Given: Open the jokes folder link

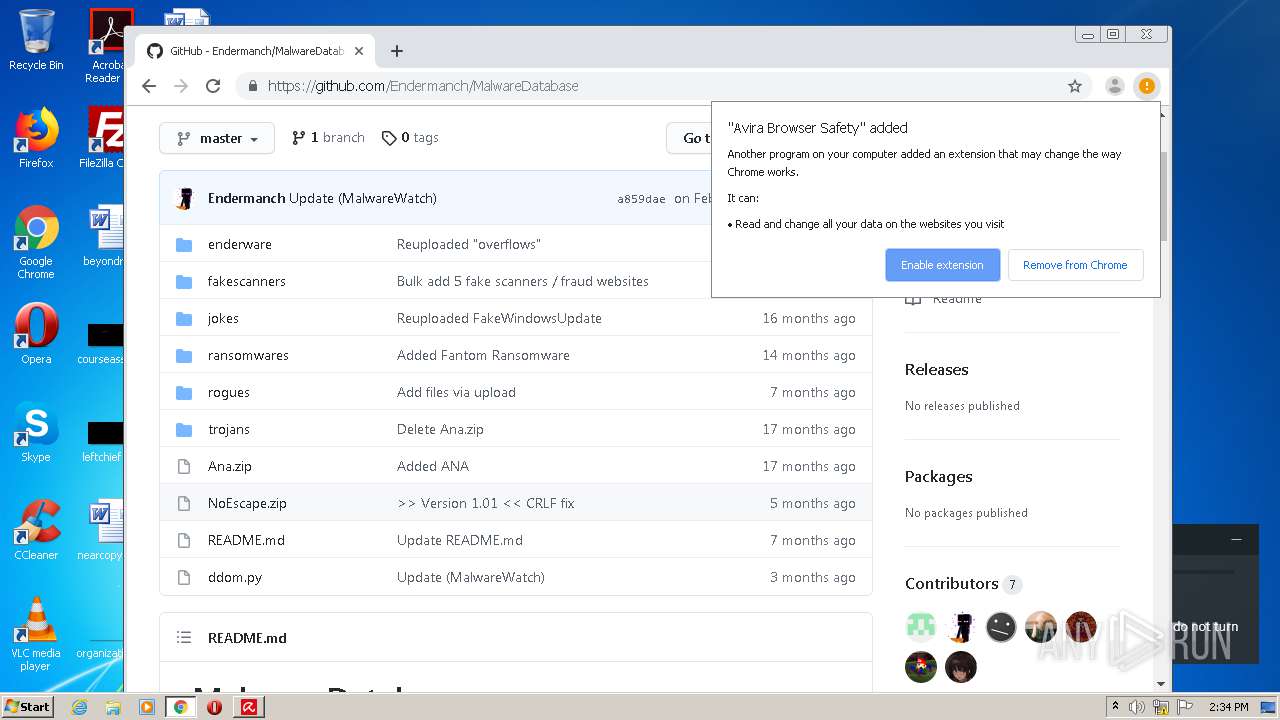Looking at the screenshot, I should coord(223,318).
